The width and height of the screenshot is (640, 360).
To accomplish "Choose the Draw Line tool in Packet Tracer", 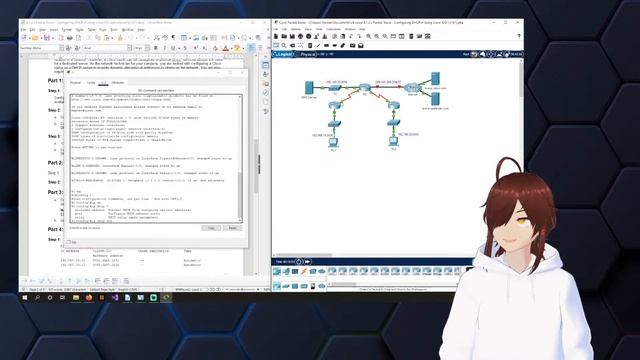I will 318,45.
